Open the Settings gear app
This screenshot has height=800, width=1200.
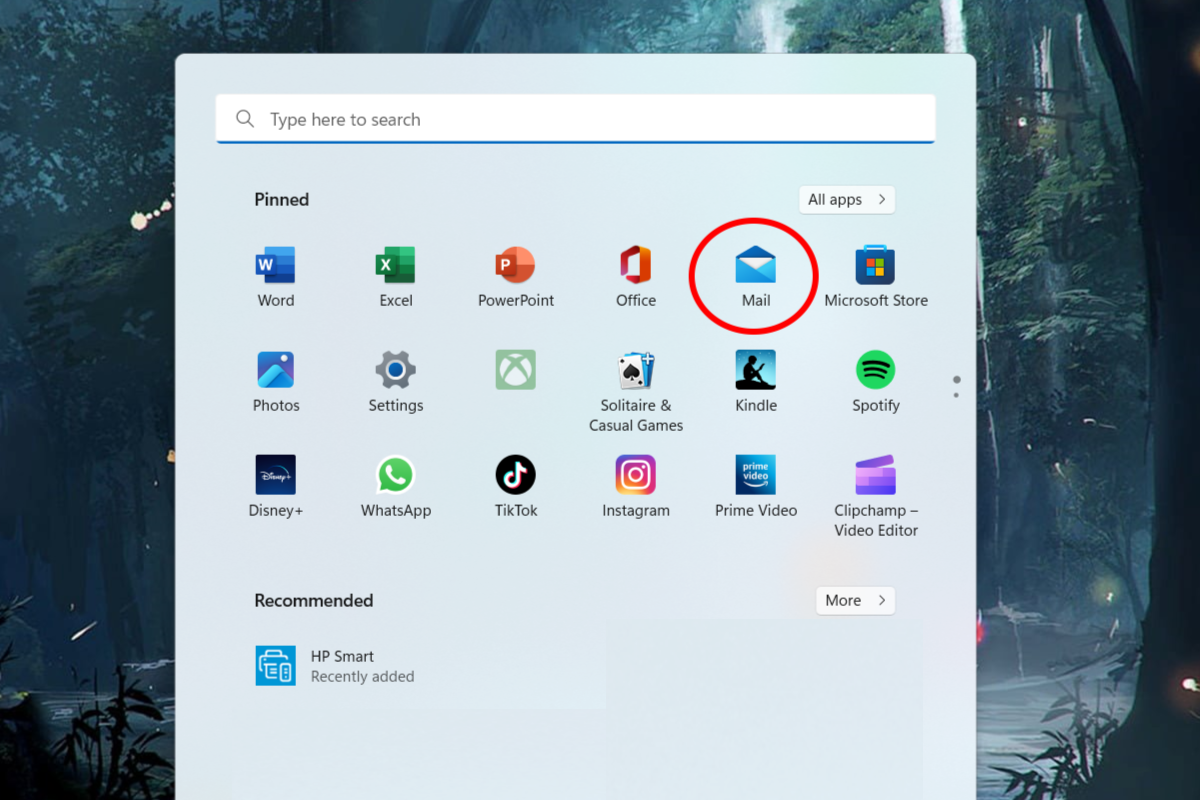click(395, 383)
